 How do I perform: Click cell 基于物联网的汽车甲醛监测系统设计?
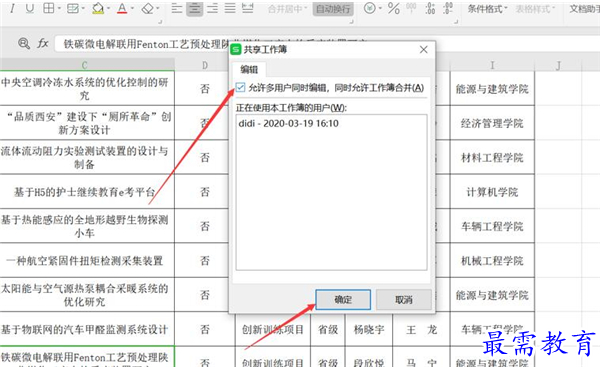87,329
